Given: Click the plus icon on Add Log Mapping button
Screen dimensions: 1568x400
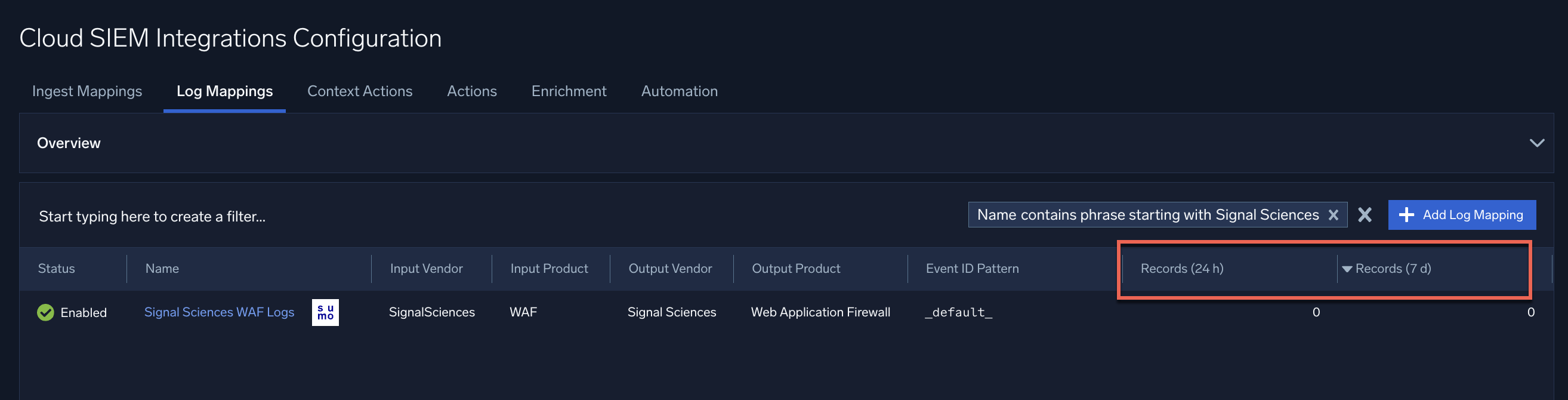Looking at the screenshot, I should 1408,214.
